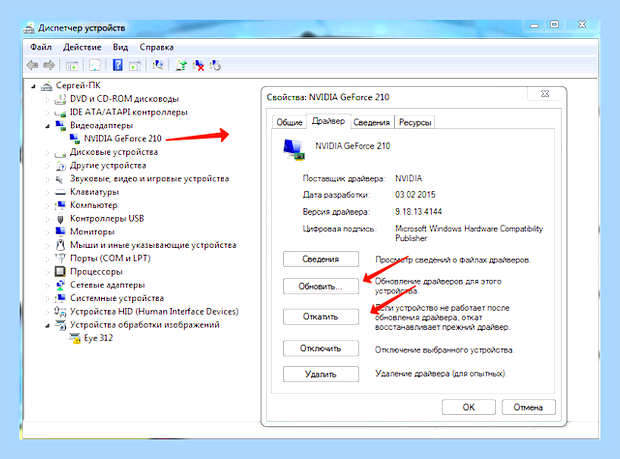620x459 pixels.
Task: Click the Сетевые адаптеры icon
Action: tap(60, 285)
